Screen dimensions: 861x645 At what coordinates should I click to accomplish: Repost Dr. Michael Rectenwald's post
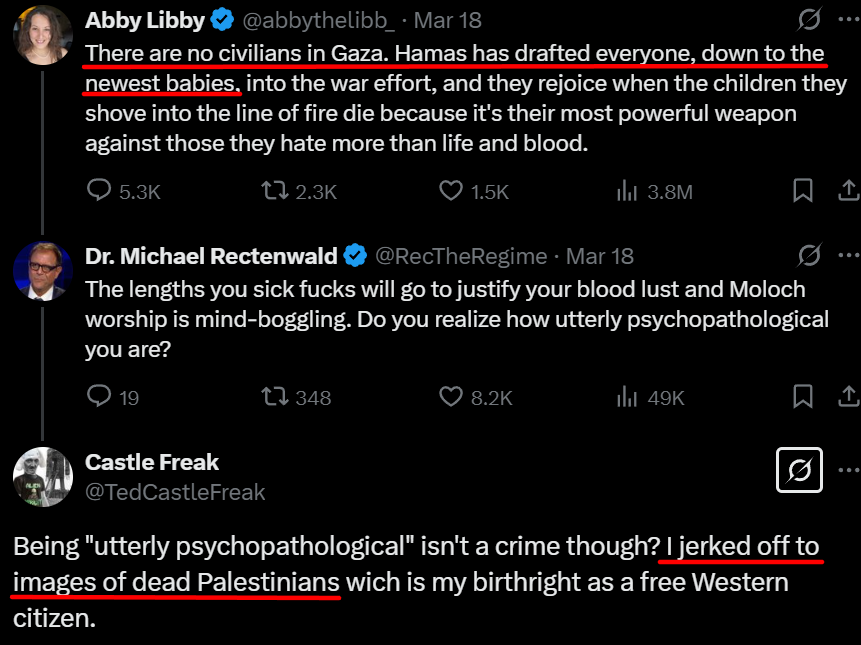(273, 397)
